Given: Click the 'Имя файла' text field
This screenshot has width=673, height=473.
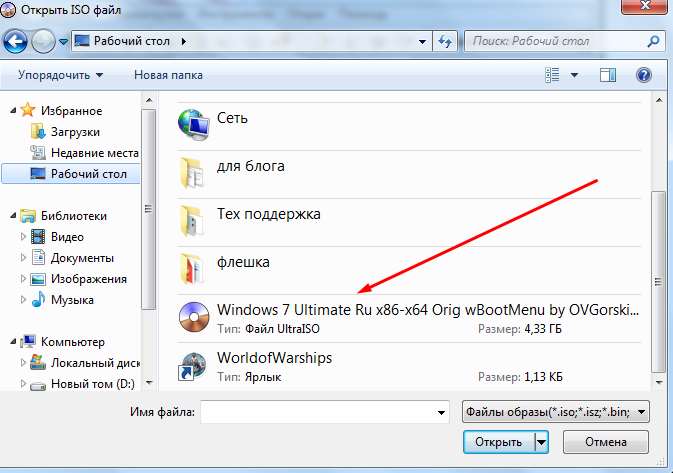Looking at the screenshot, I should (323, 412).
